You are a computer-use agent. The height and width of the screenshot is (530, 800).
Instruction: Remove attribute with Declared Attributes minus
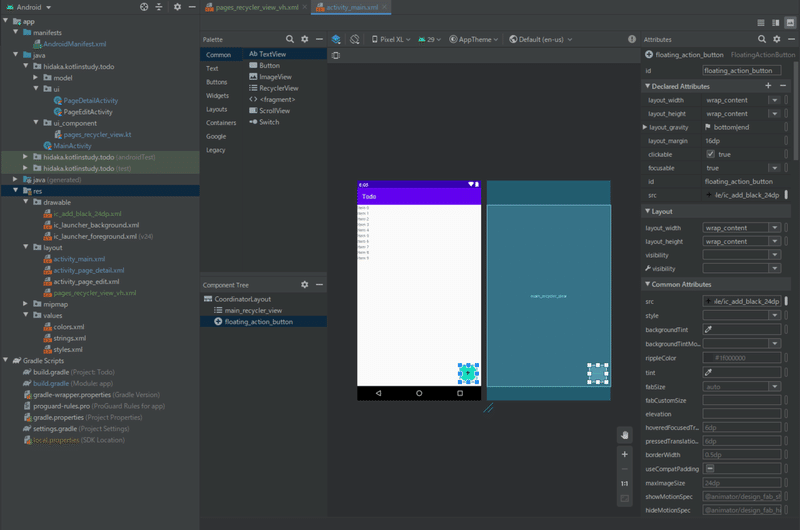(783, 86)
